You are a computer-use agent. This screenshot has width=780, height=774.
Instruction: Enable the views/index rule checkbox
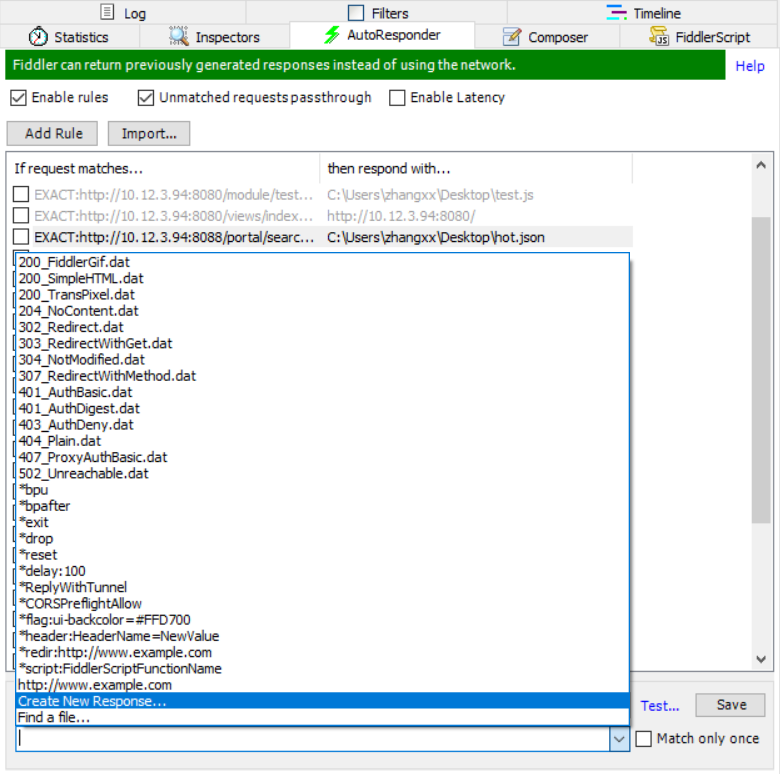(x=21, y=215)
